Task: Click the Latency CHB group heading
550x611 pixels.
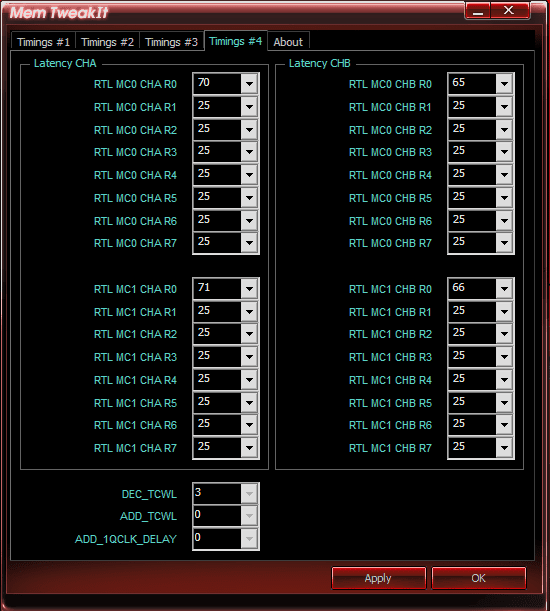Action: click(320, 63)
